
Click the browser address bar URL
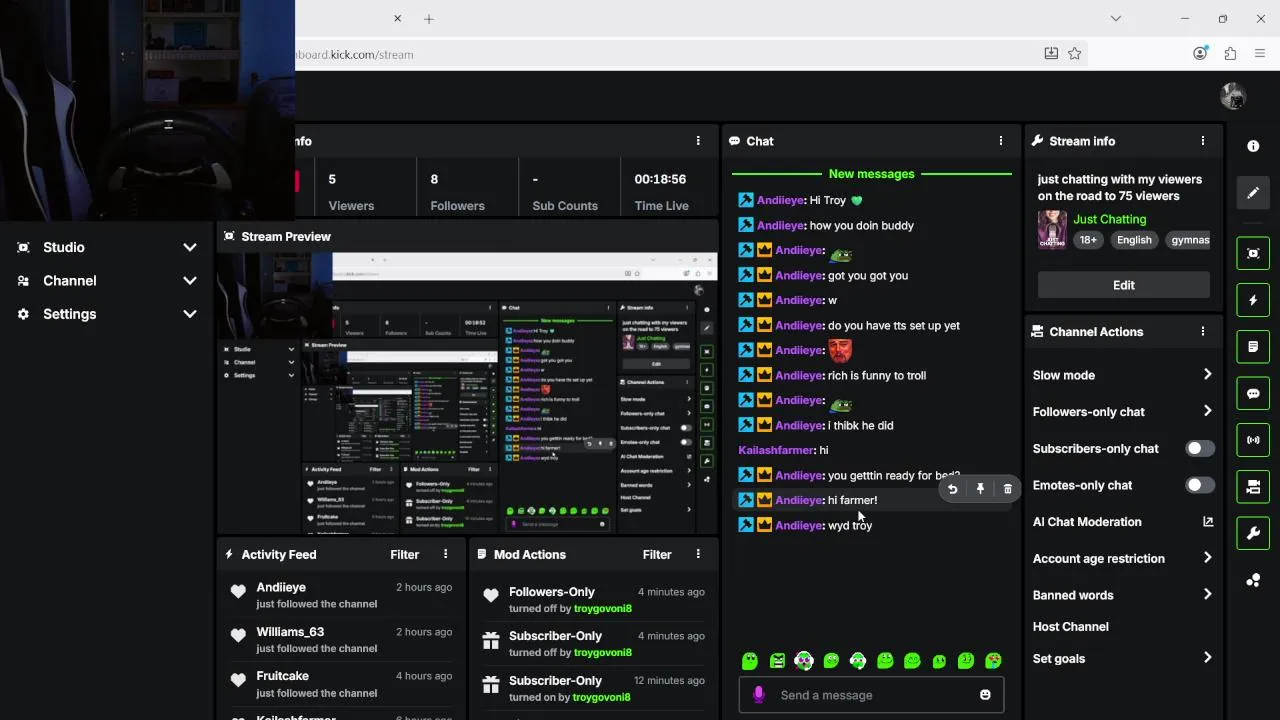[355, 54]
